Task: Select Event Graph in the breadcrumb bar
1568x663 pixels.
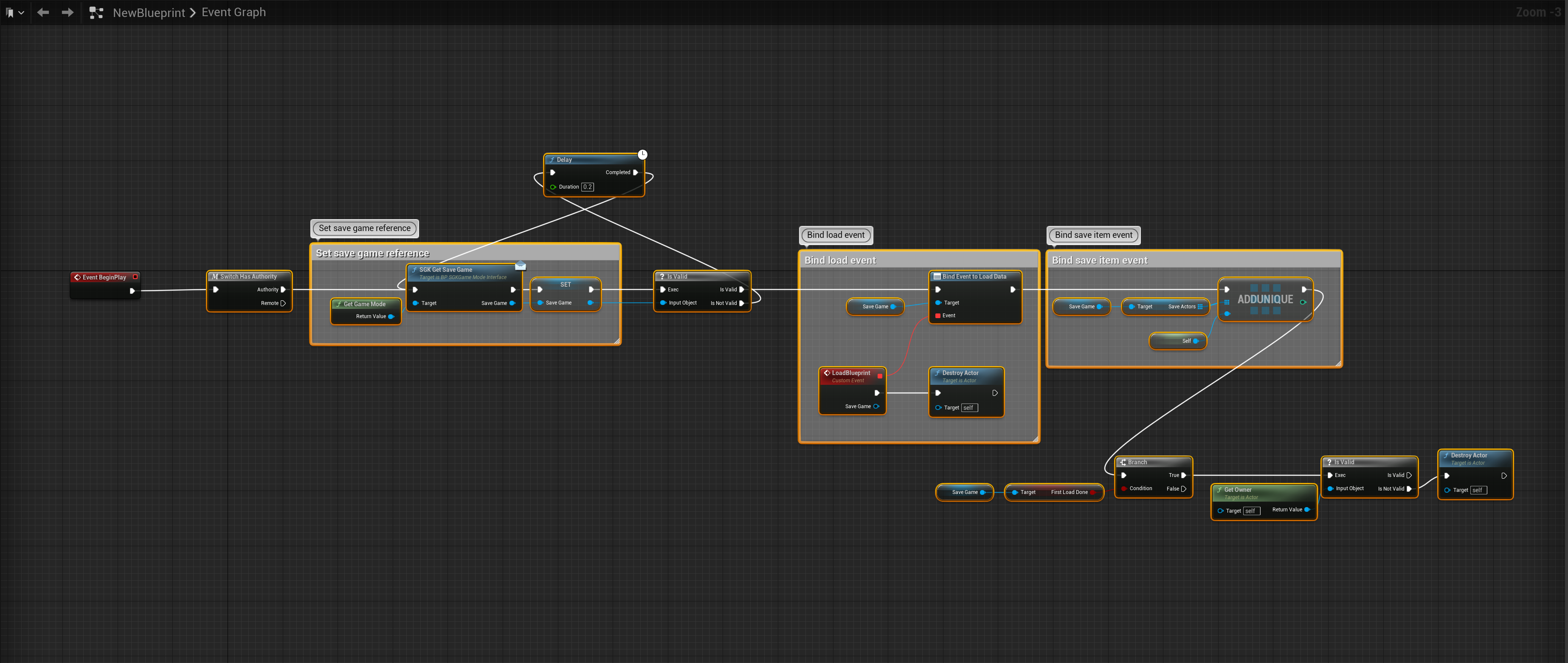Action: point(233,11)
